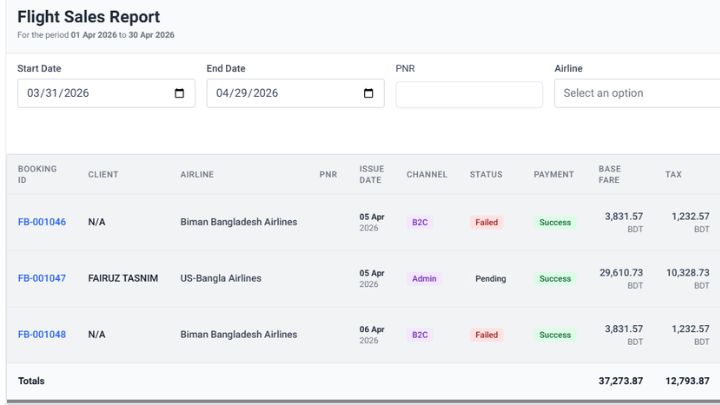Click the Client column header
The width and height of the screenshot is (720, 405).
tap(103, 175)
